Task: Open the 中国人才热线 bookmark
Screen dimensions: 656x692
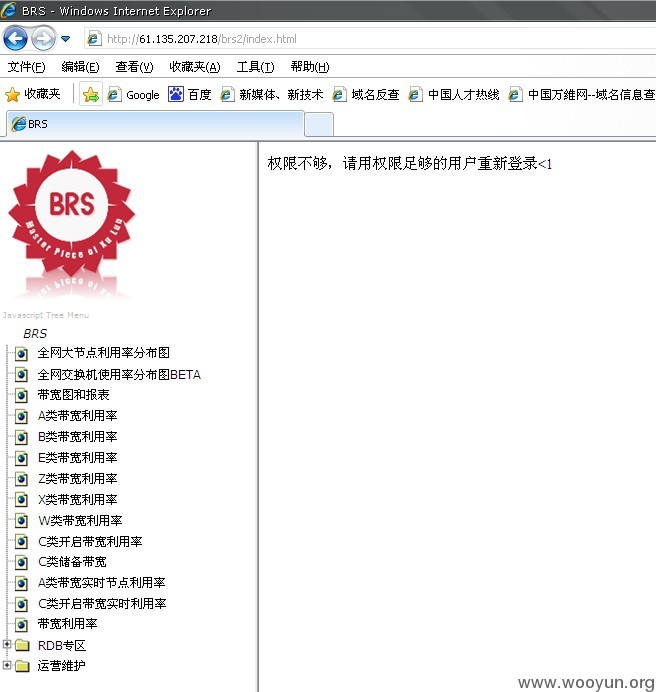Action: click(454, 94)
